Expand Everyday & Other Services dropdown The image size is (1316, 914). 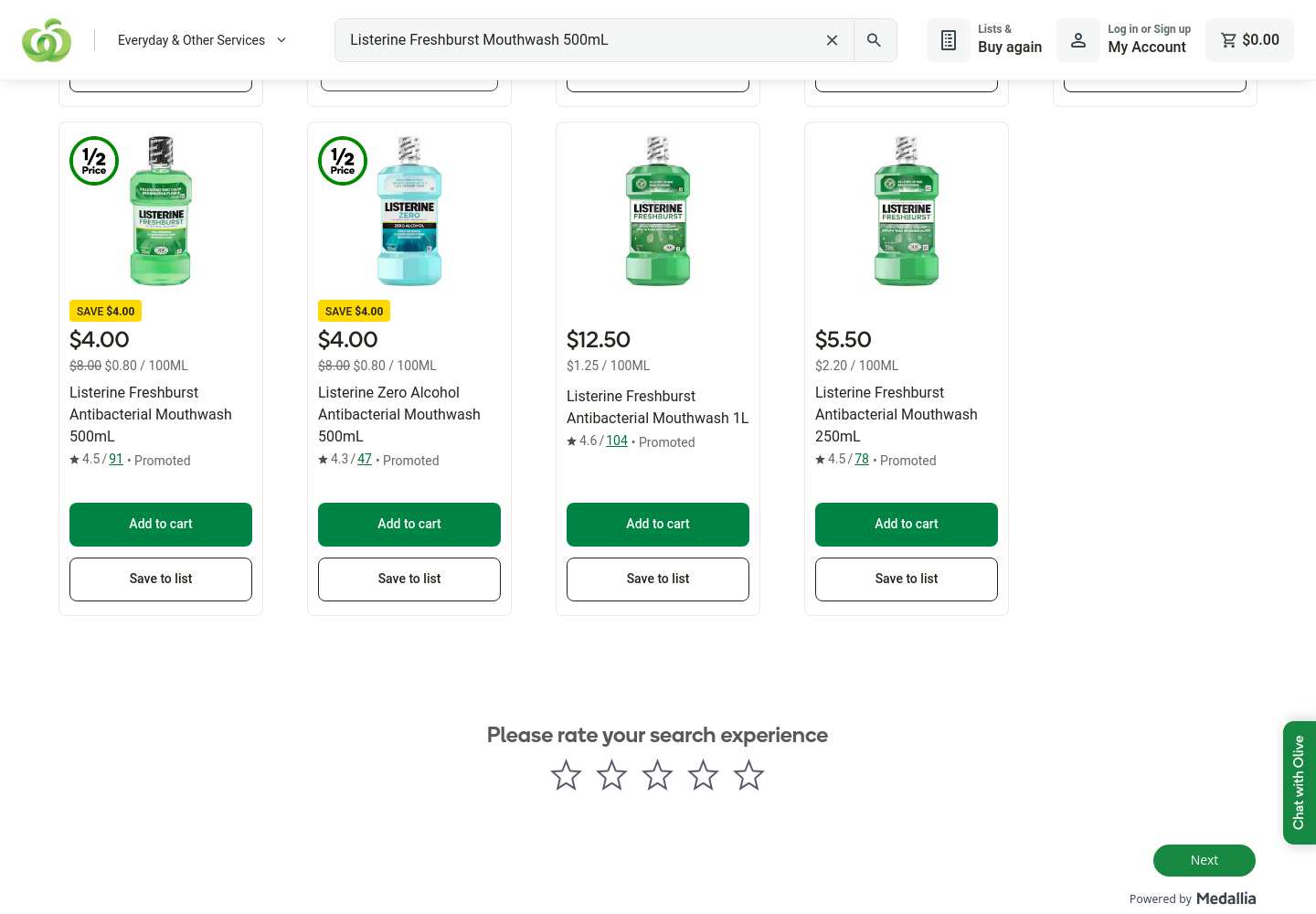(202, 40)
